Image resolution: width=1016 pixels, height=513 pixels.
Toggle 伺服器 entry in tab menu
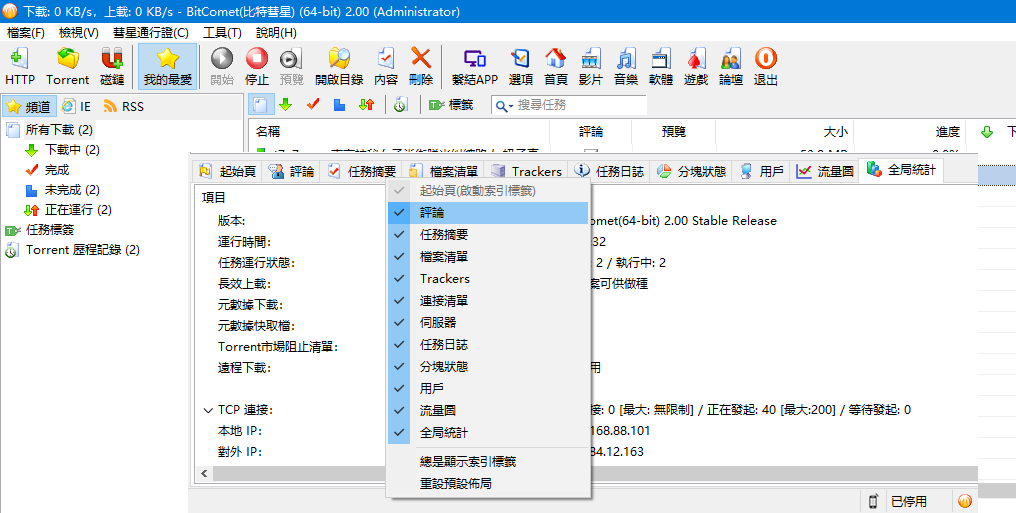coord(488,323)
